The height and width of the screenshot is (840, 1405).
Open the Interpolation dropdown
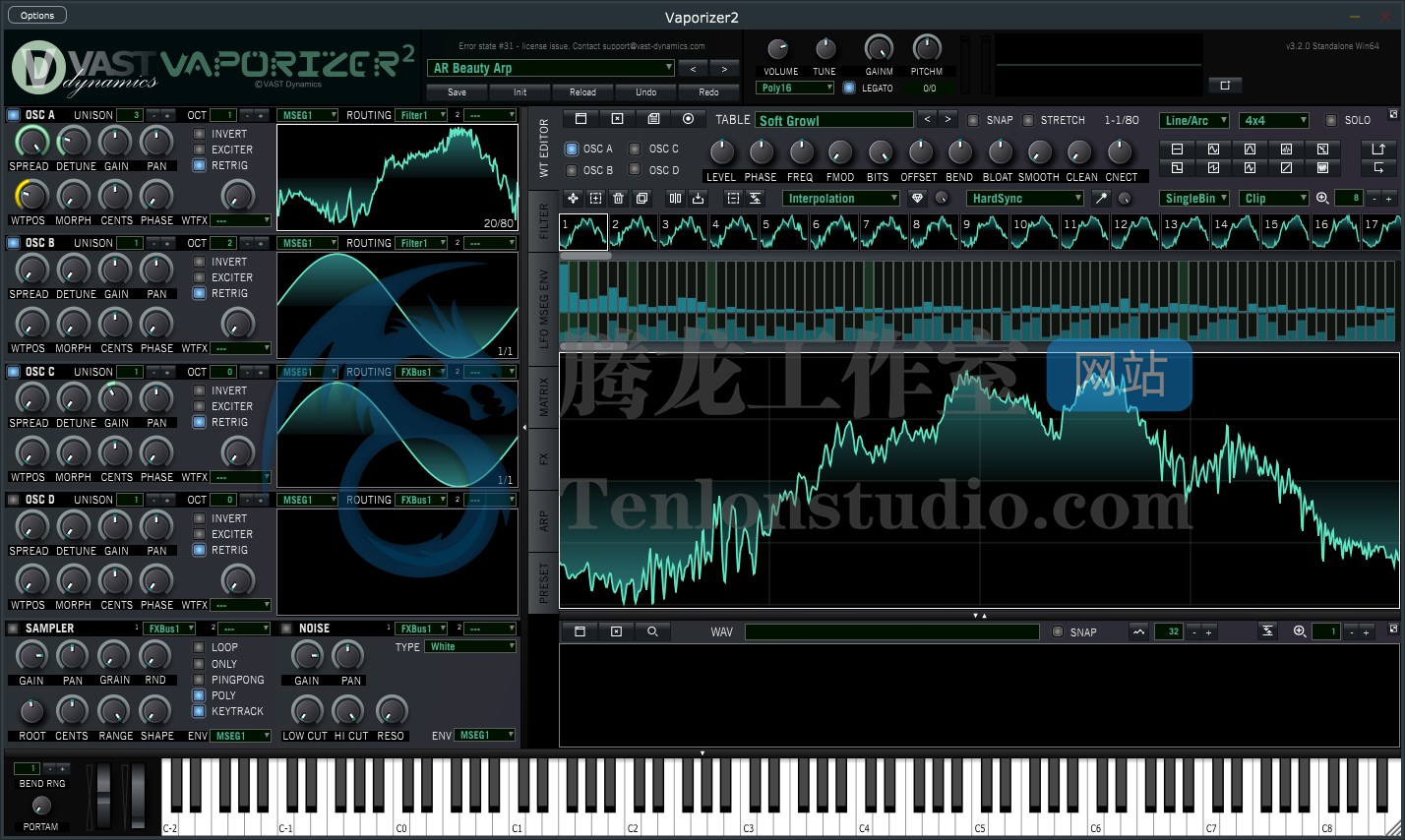tap(842, 198)
